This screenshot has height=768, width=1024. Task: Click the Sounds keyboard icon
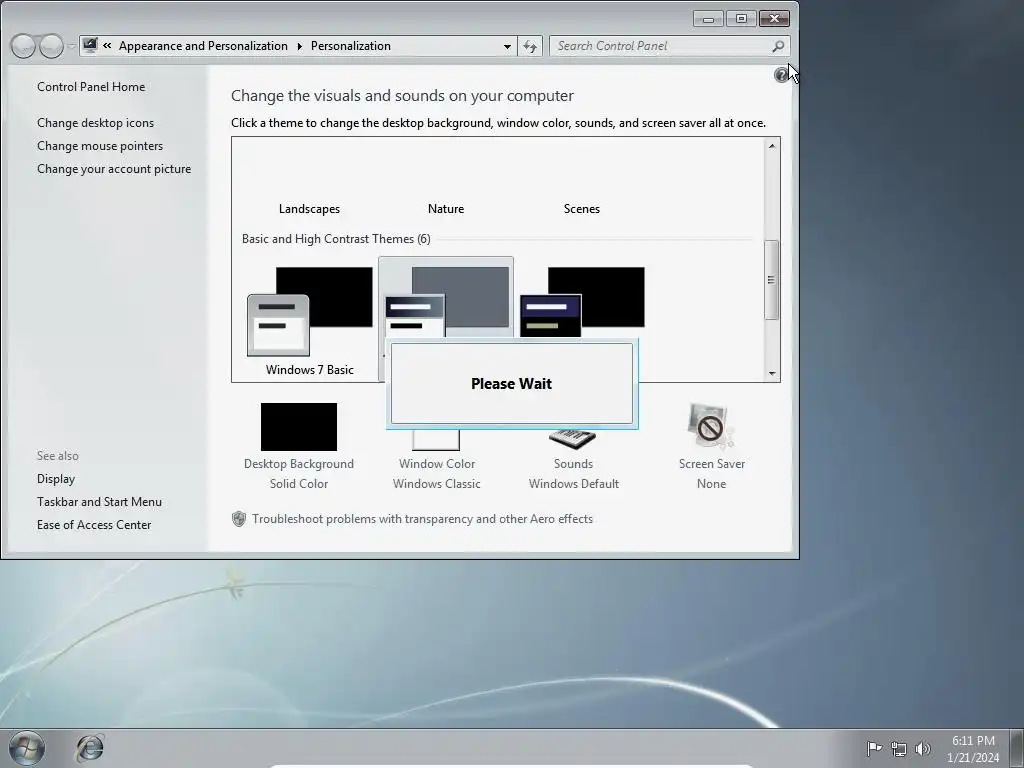tap(573, 438)
